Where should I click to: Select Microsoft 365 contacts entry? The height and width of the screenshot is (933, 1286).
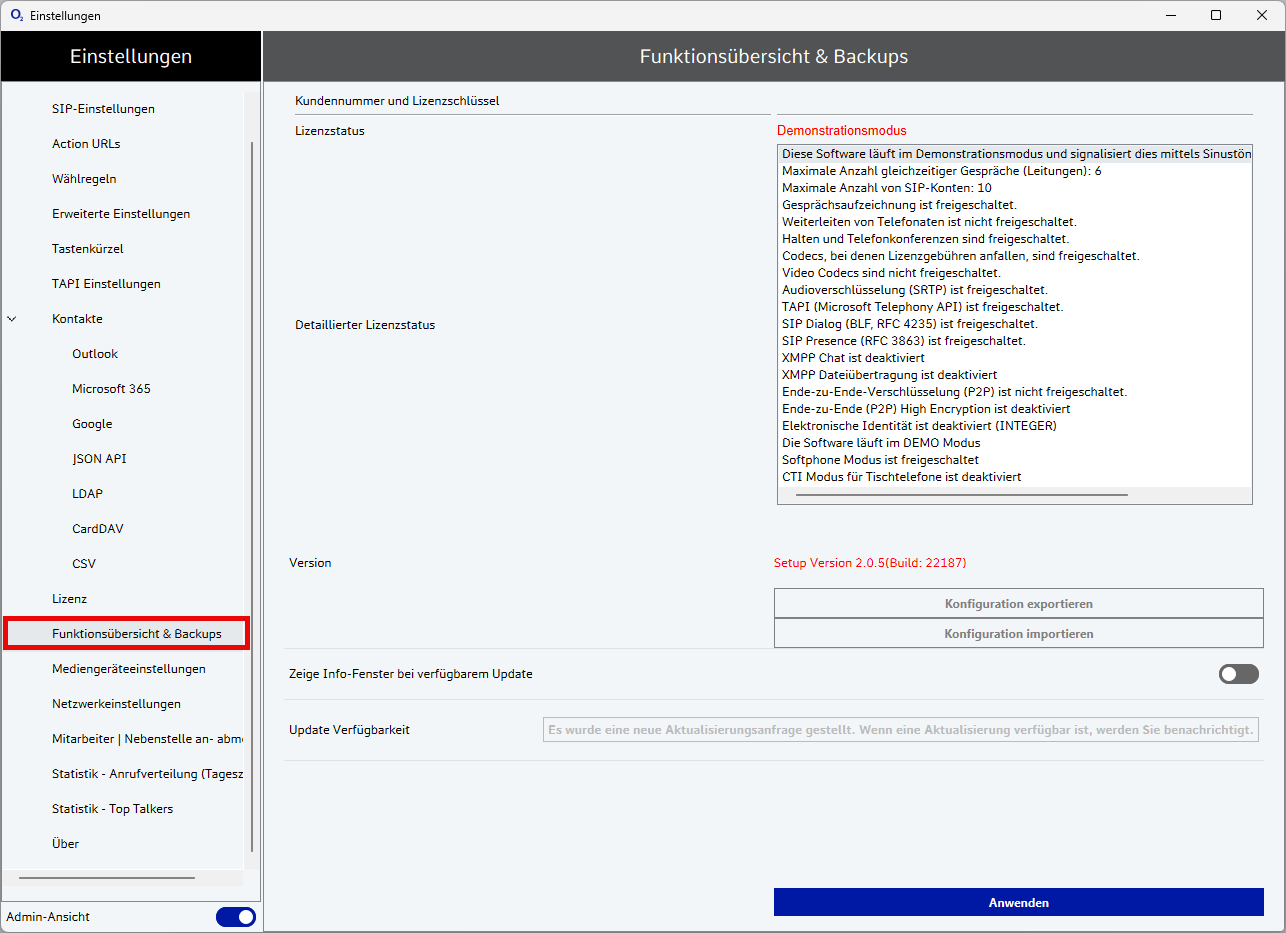111,389
